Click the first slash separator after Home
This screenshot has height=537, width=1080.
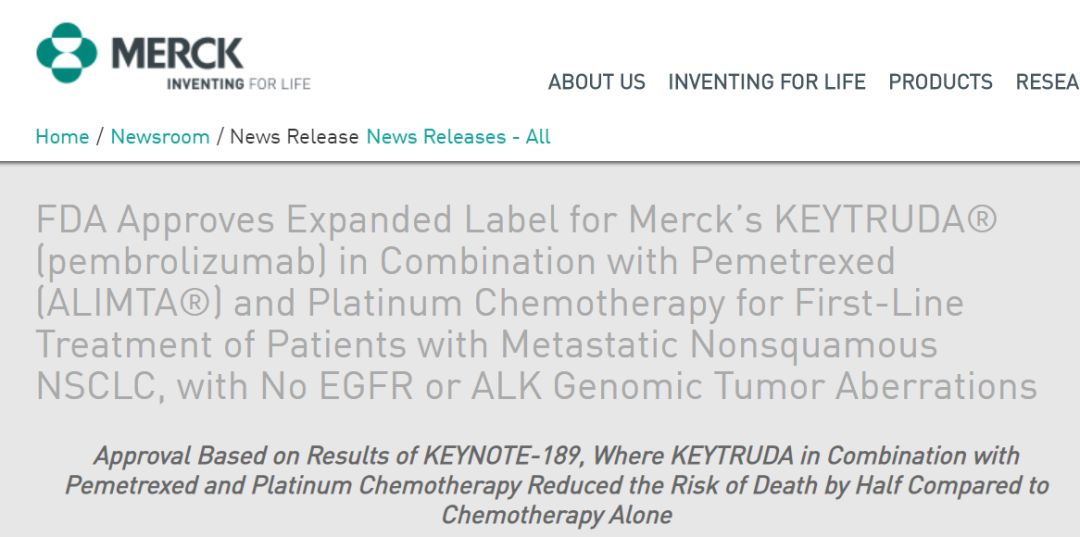click(100, 137)
